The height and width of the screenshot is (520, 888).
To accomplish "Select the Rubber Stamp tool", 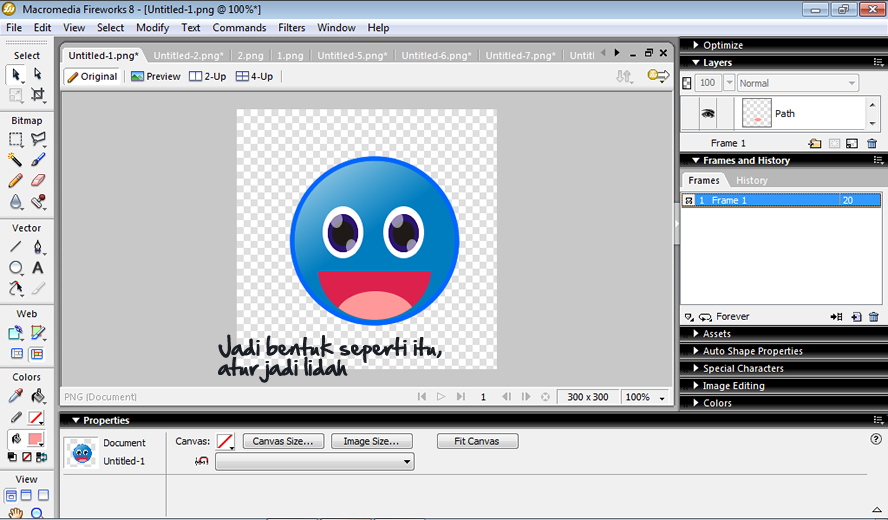I will (37, 202).
